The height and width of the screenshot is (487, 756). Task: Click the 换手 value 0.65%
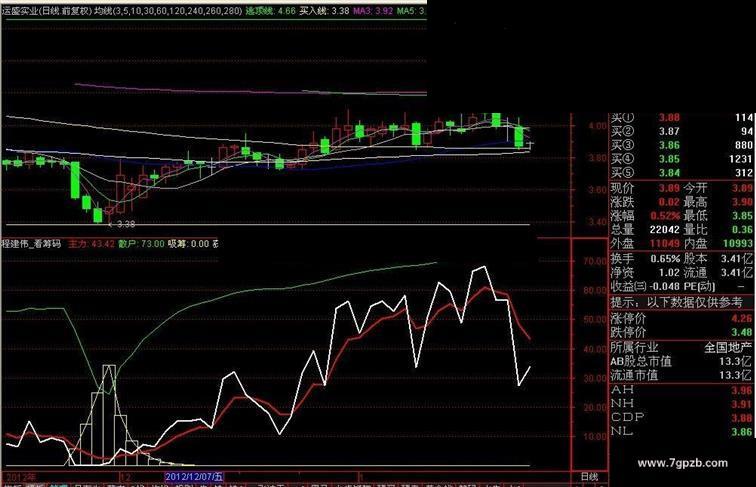tap(665, 259)
